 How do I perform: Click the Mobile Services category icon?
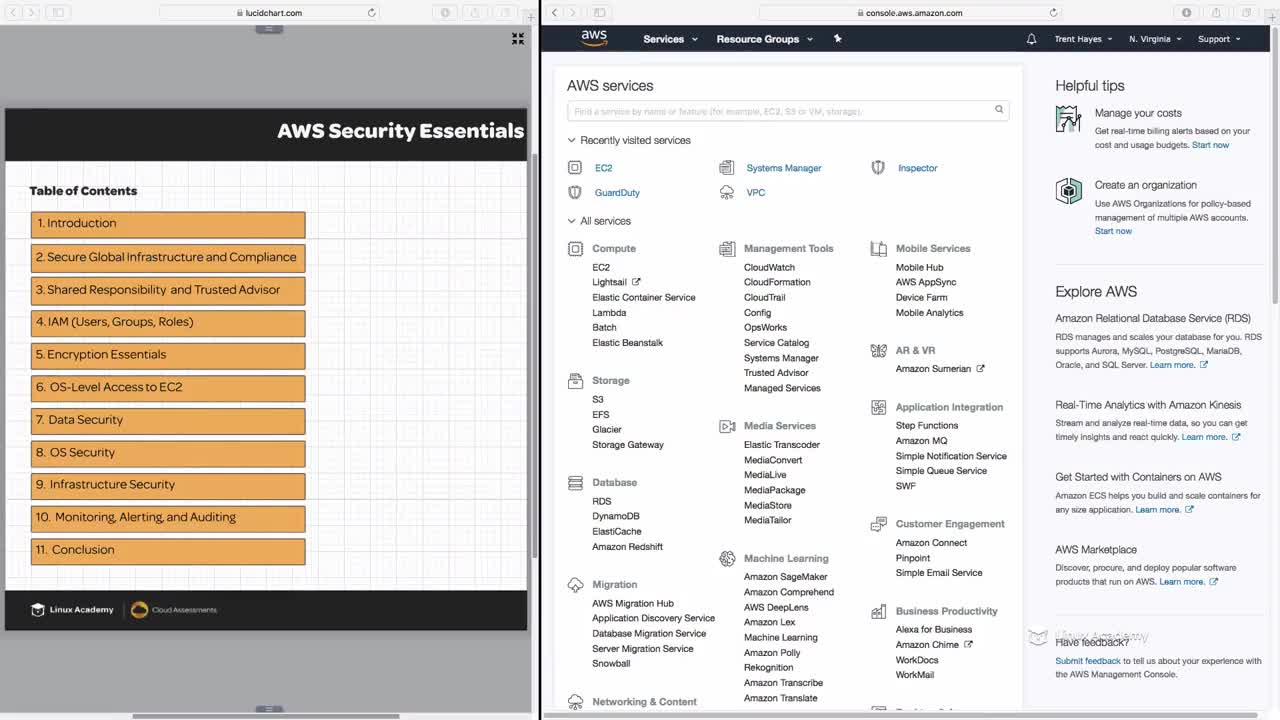(878, 249)
